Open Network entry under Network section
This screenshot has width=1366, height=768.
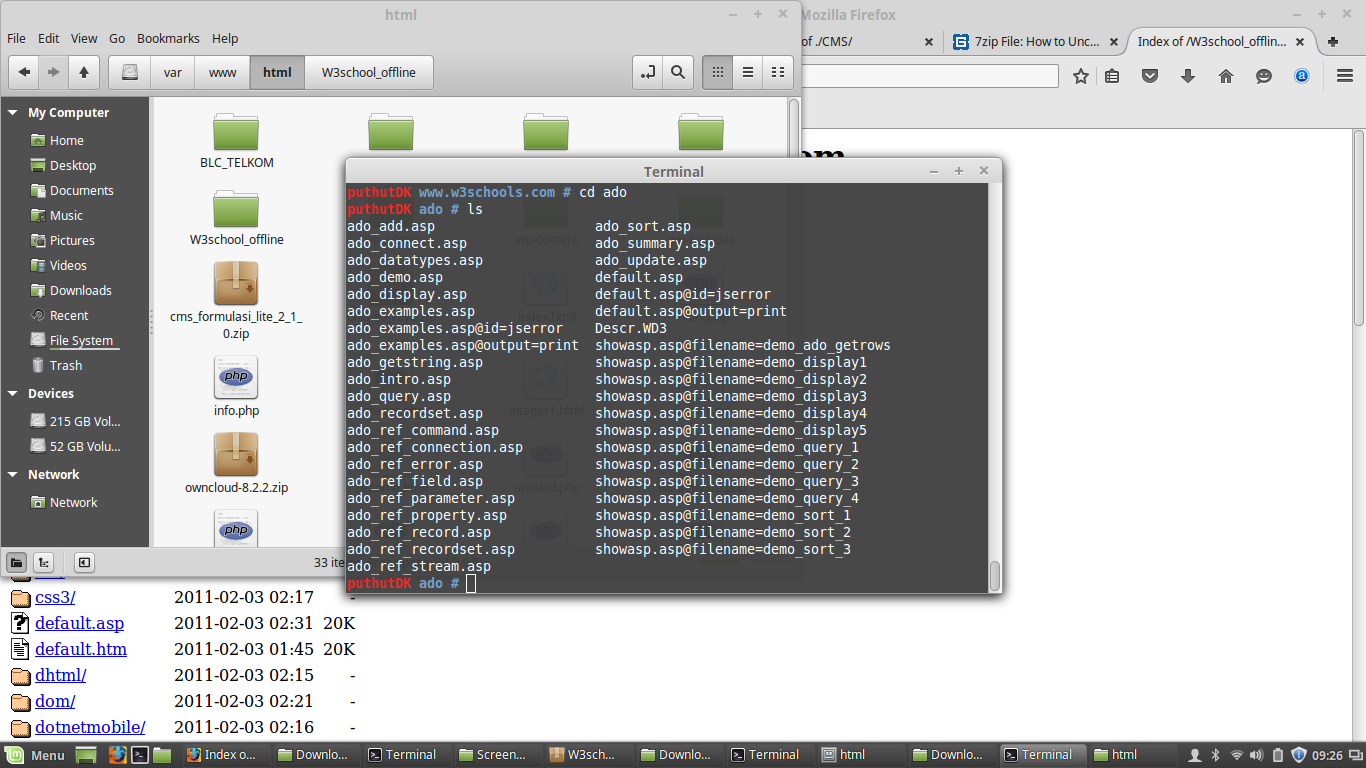74,502
